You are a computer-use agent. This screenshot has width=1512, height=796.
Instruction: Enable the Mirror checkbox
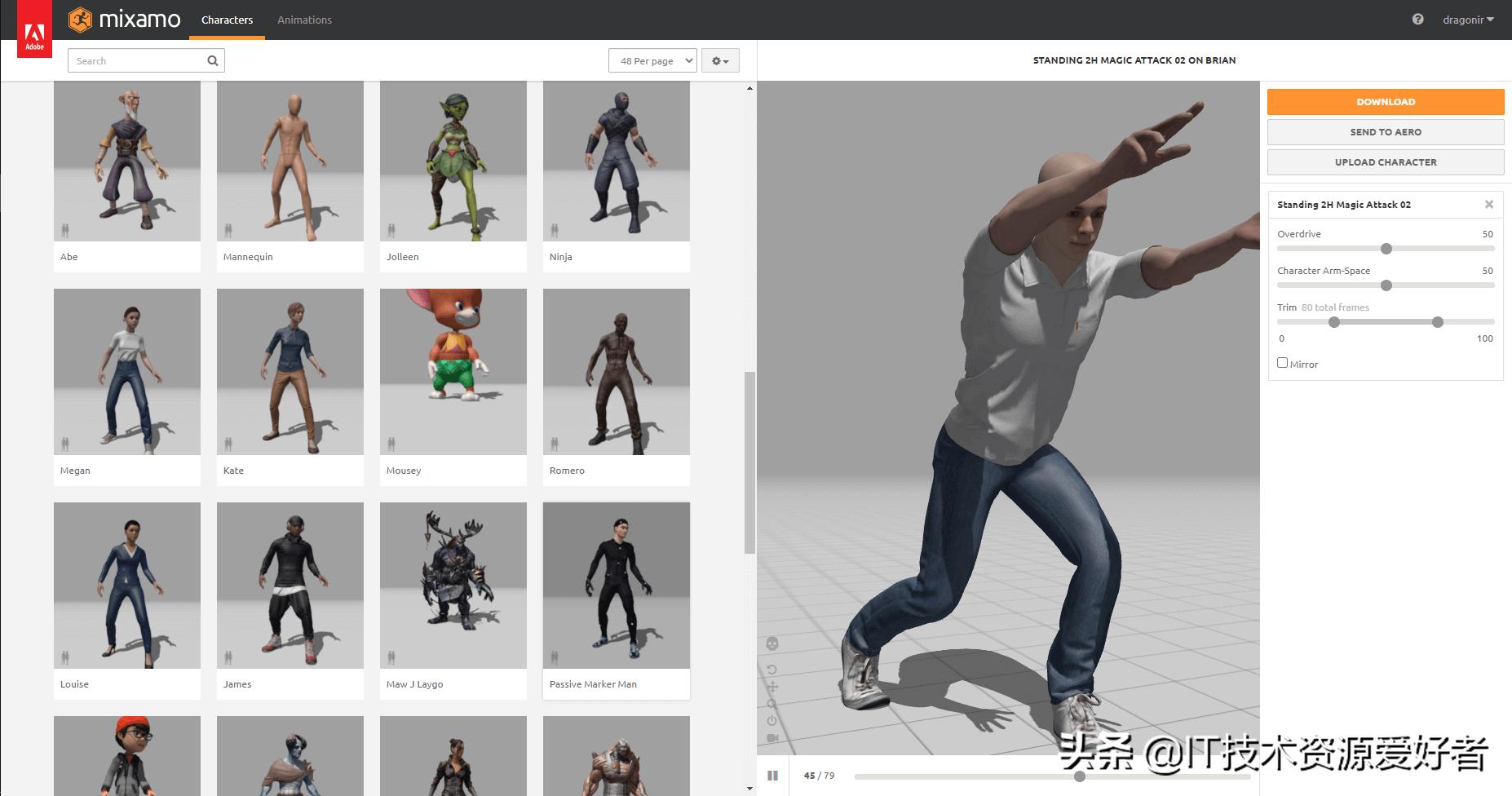(1282, 363)
